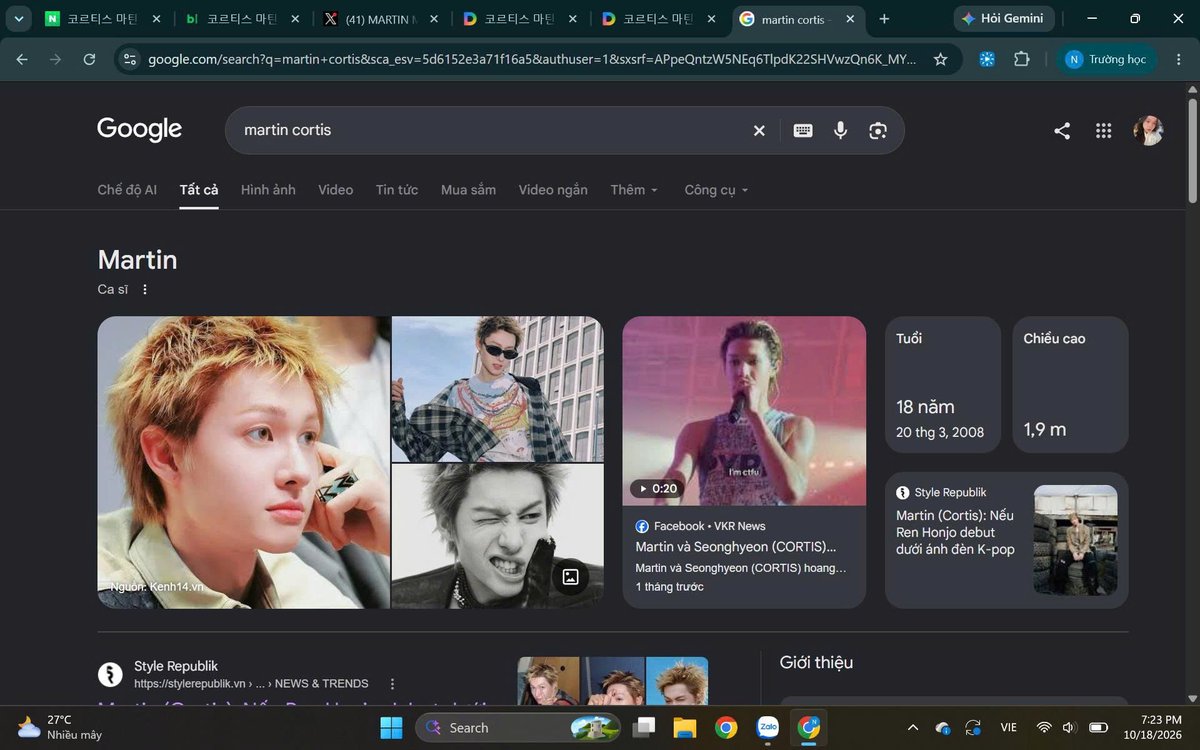Open the on-screen keyboard input tool
1200x750 pixels.
pos(803,131)
